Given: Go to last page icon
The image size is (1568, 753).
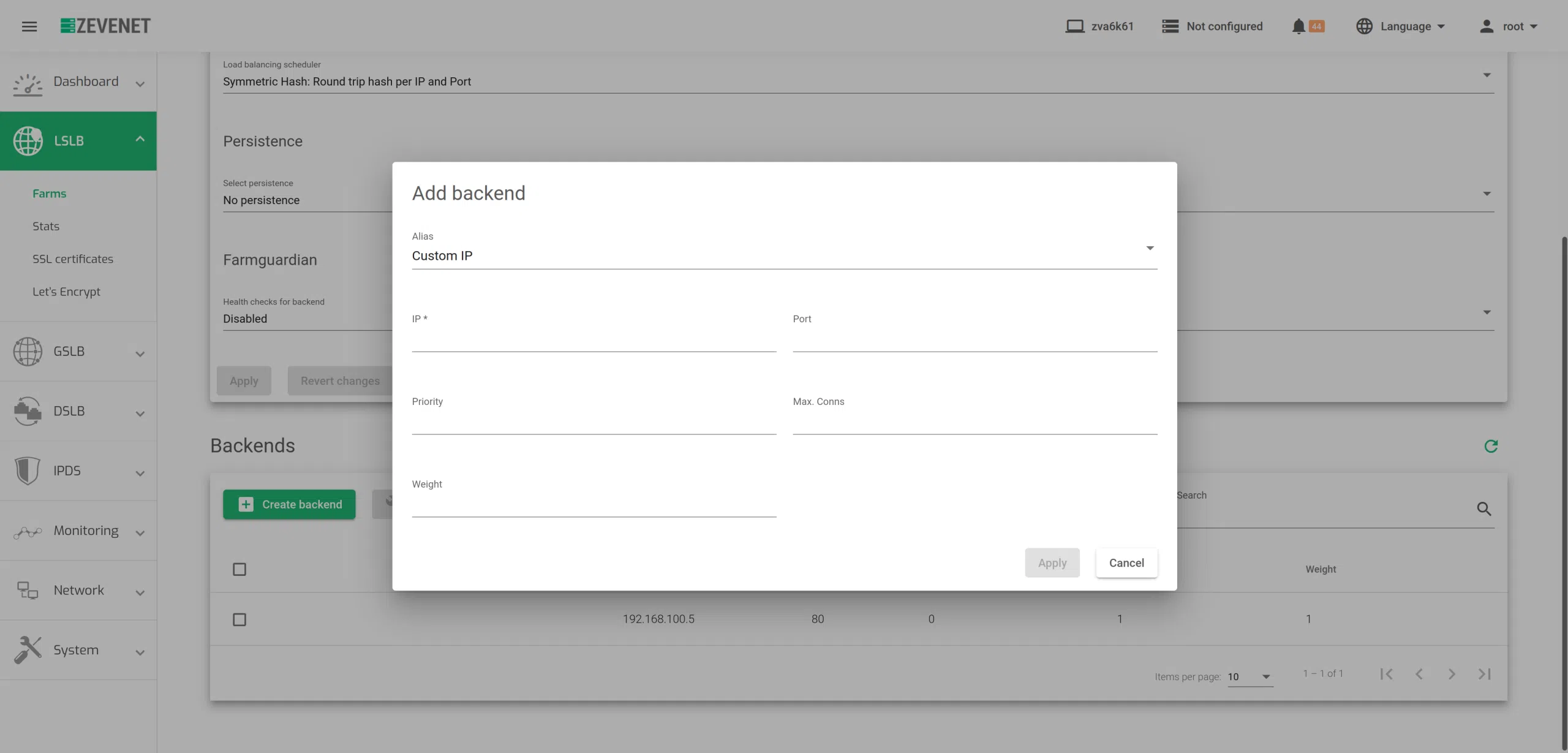Looking at the screenshot, I should [1484, 674].
